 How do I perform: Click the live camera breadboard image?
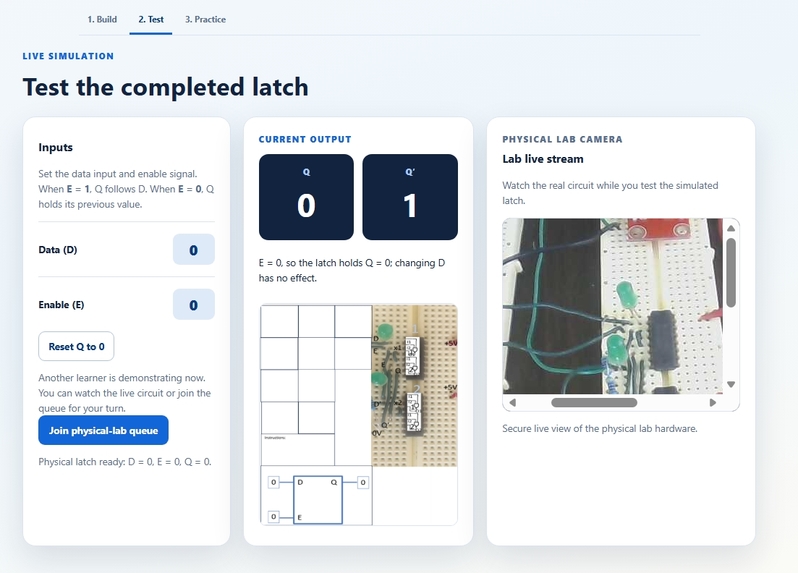pyautogui.click(x=613, y=306)
